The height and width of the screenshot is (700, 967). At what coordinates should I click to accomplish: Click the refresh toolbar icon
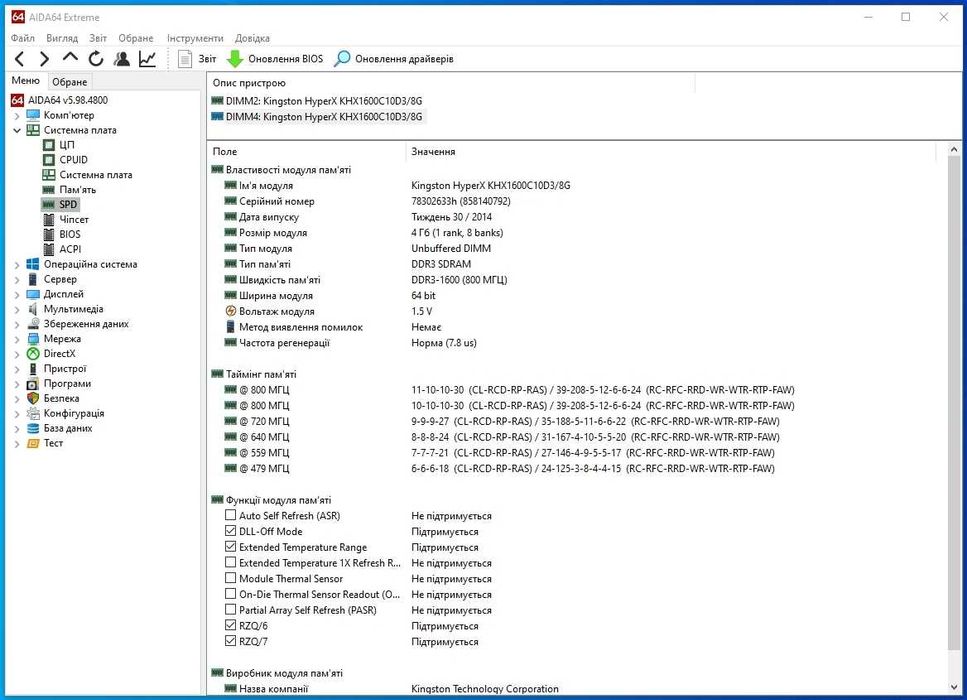click(x=96, y=59)
